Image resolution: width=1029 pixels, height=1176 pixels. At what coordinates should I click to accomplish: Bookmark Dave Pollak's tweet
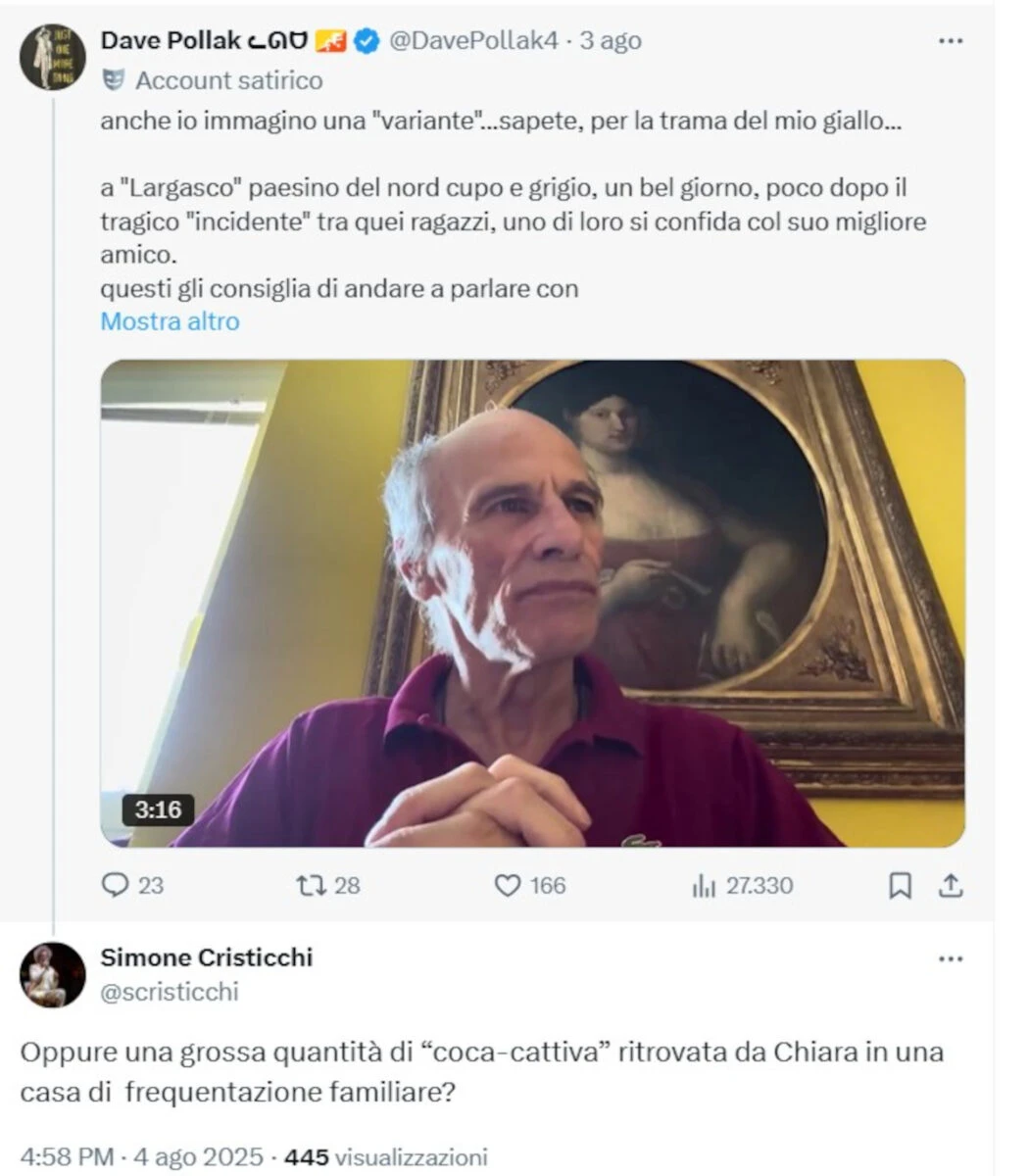pyautogui.click(x=900, y=886)
